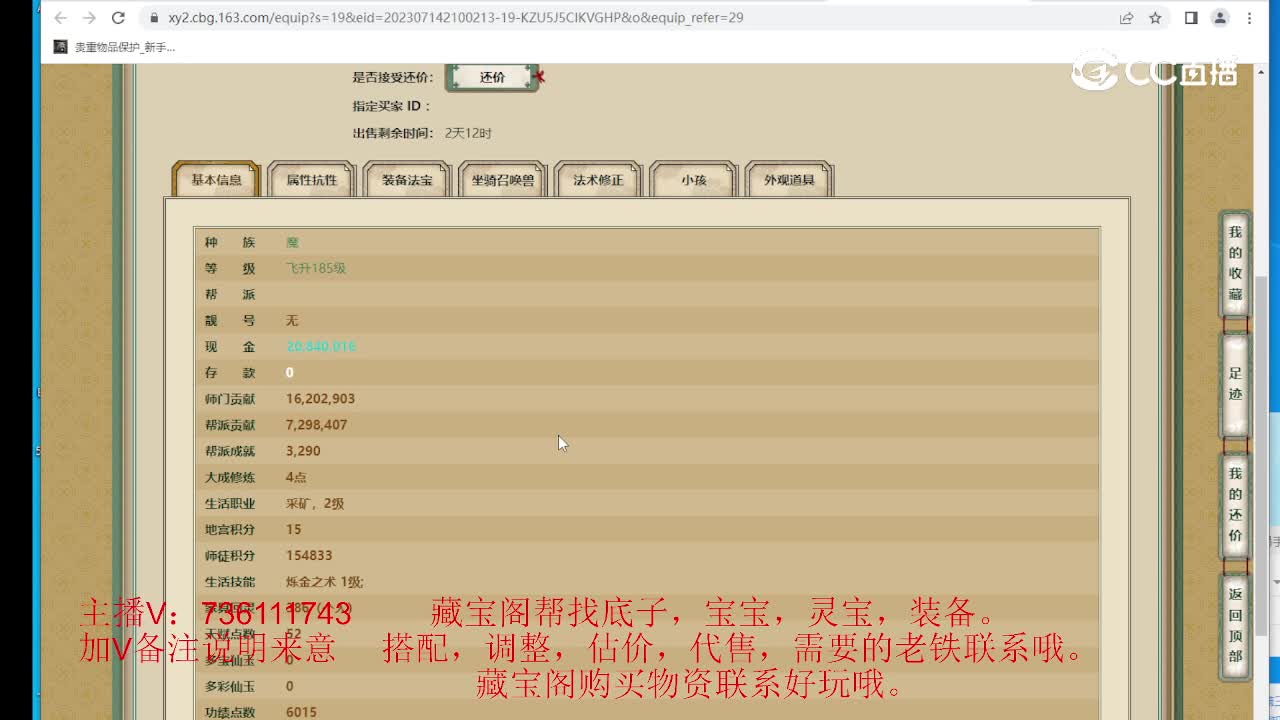Go back to the previous browser page
Screen dimensions: 1280x720
pos(60,18)
